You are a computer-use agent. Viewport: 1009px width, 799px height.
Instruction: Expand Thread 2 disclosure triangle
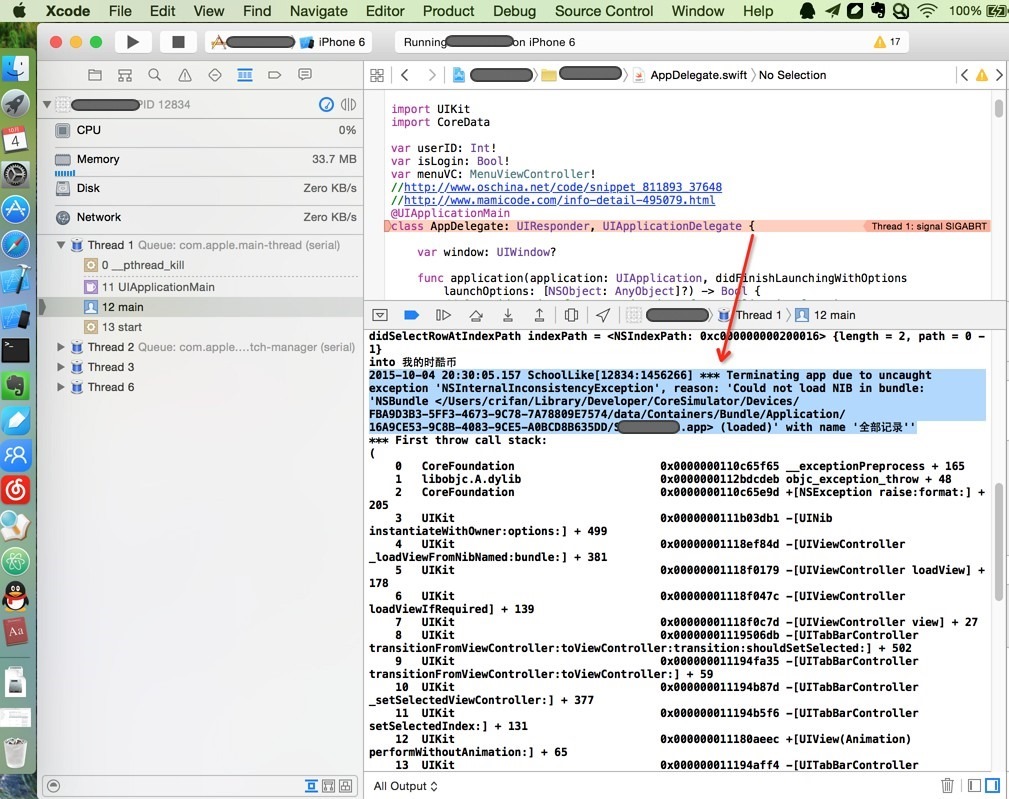click(x=60, y=347)
